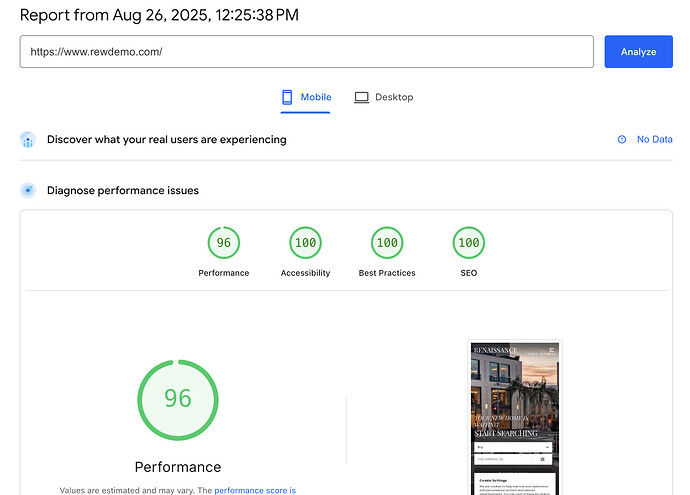
Task: Follow the 'performance score is' link
Action: (255, 490)
